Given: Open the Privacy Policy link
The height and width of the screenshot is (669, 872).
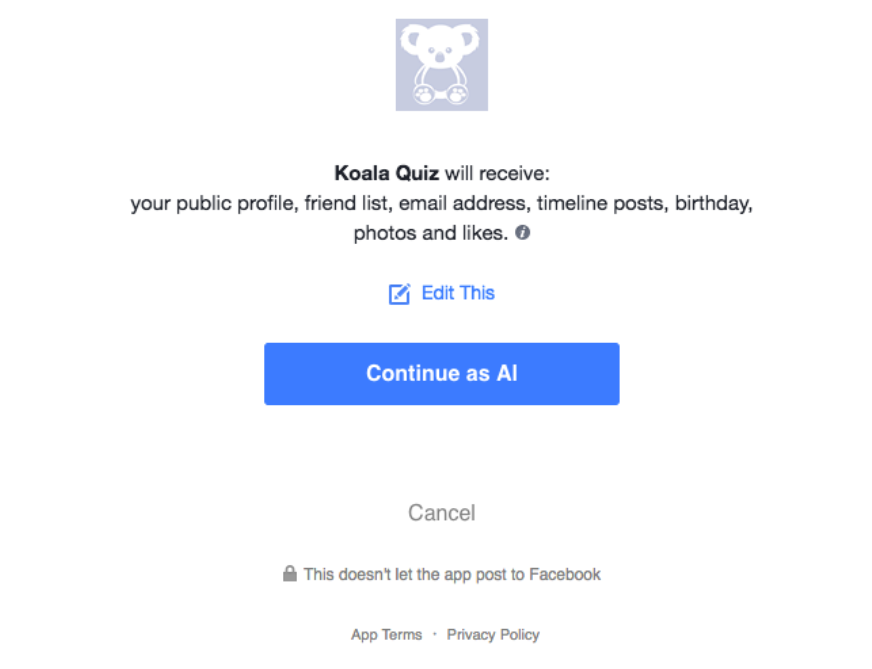Looking at the screenshot, I should (493, 634).
